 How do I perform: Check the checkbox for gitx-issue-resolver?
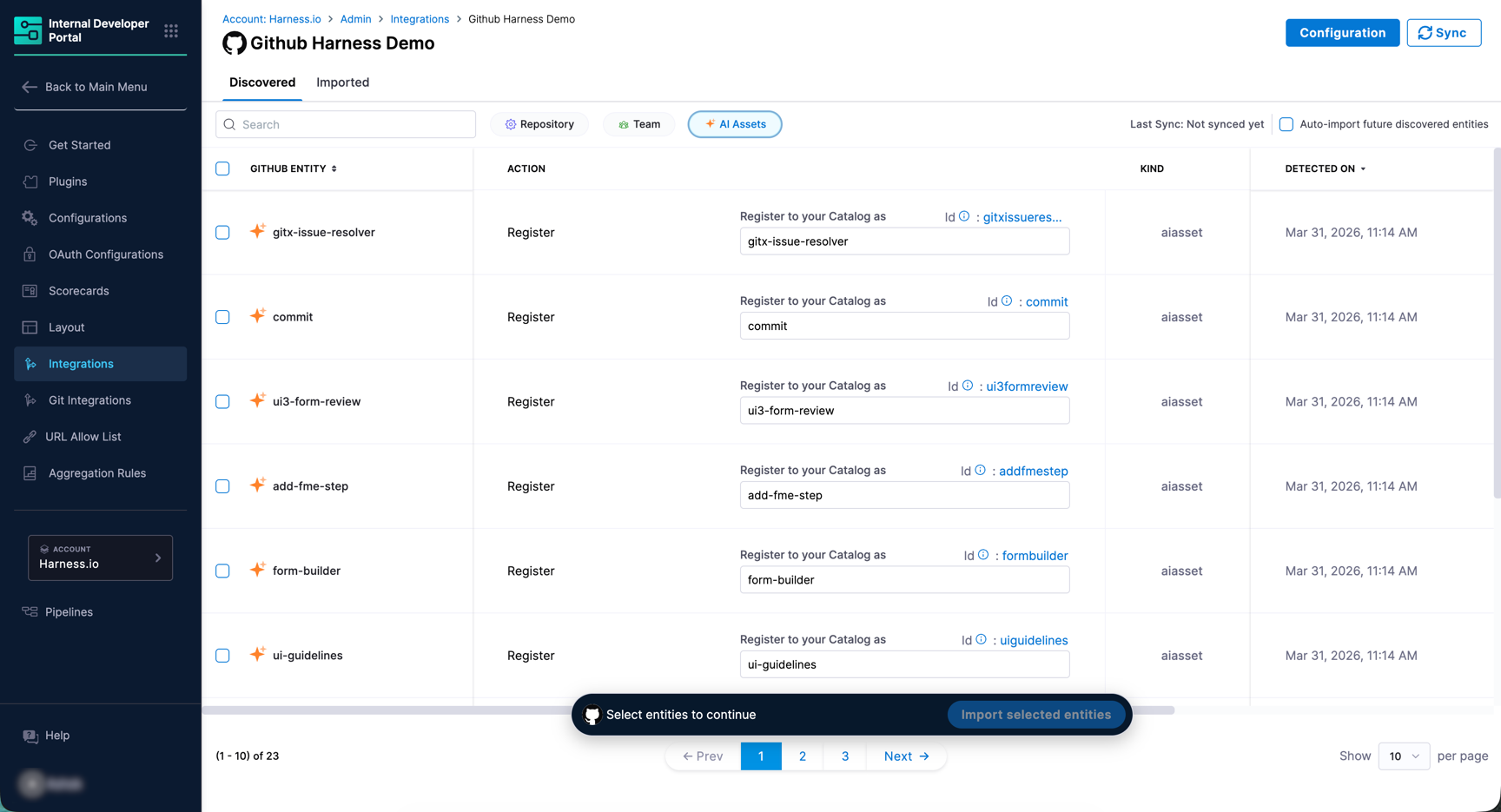[222, 233]
